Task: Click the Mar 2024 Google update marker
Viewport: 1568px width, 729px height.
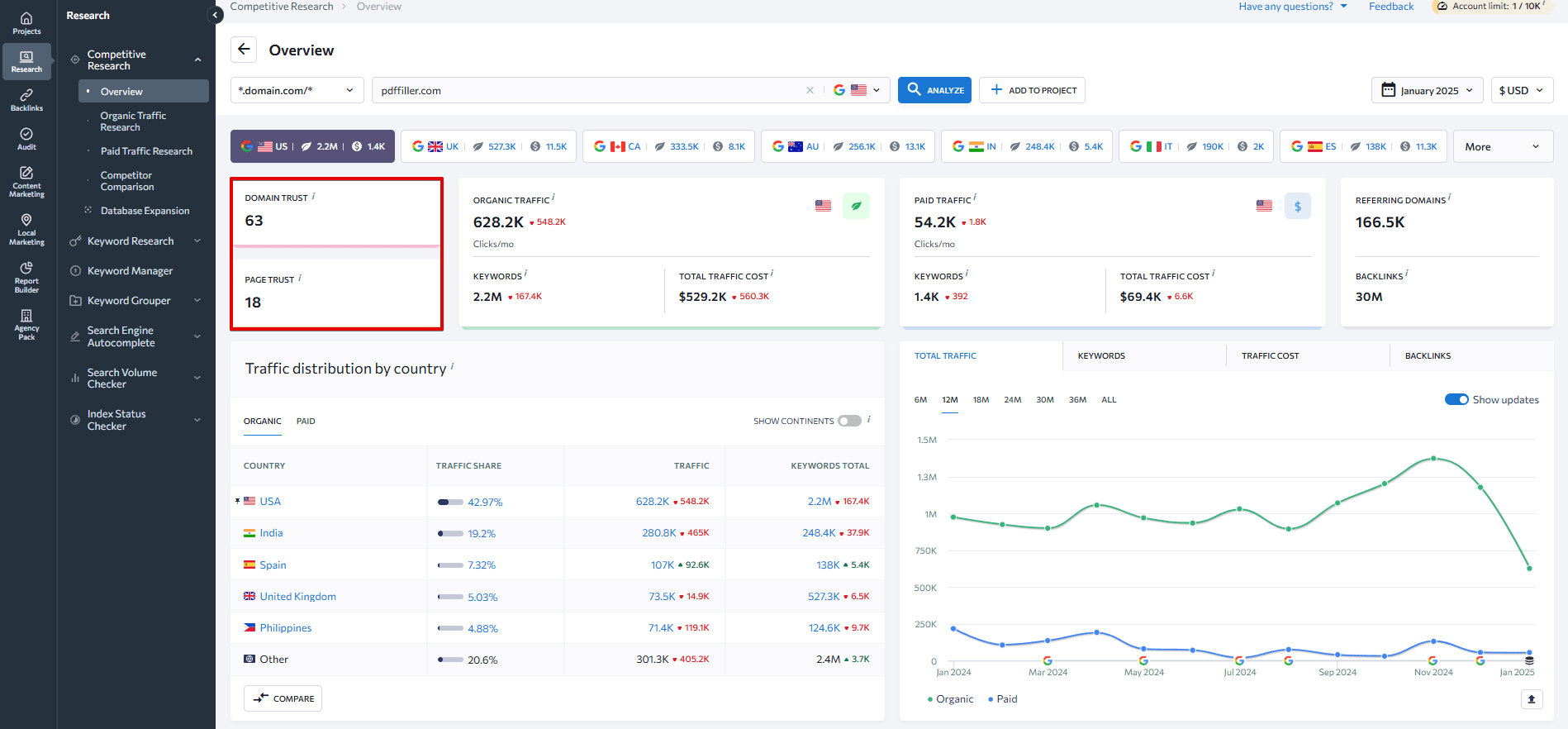Action: pyautogui.click(x=1048, y=660)
